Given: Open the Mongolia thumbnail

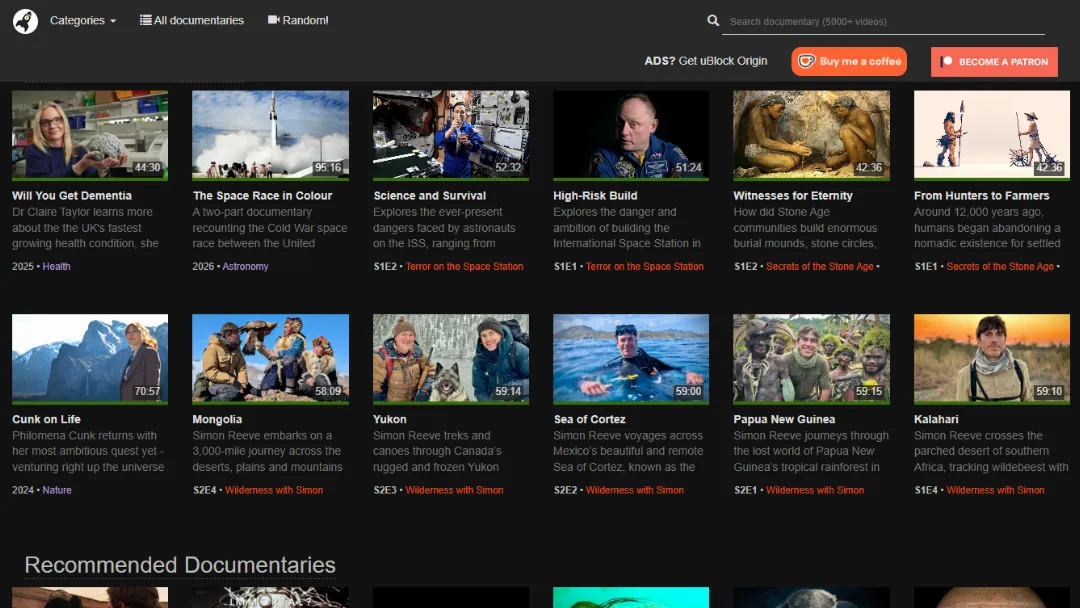Looking at the screenshot, I should point(271,359).
